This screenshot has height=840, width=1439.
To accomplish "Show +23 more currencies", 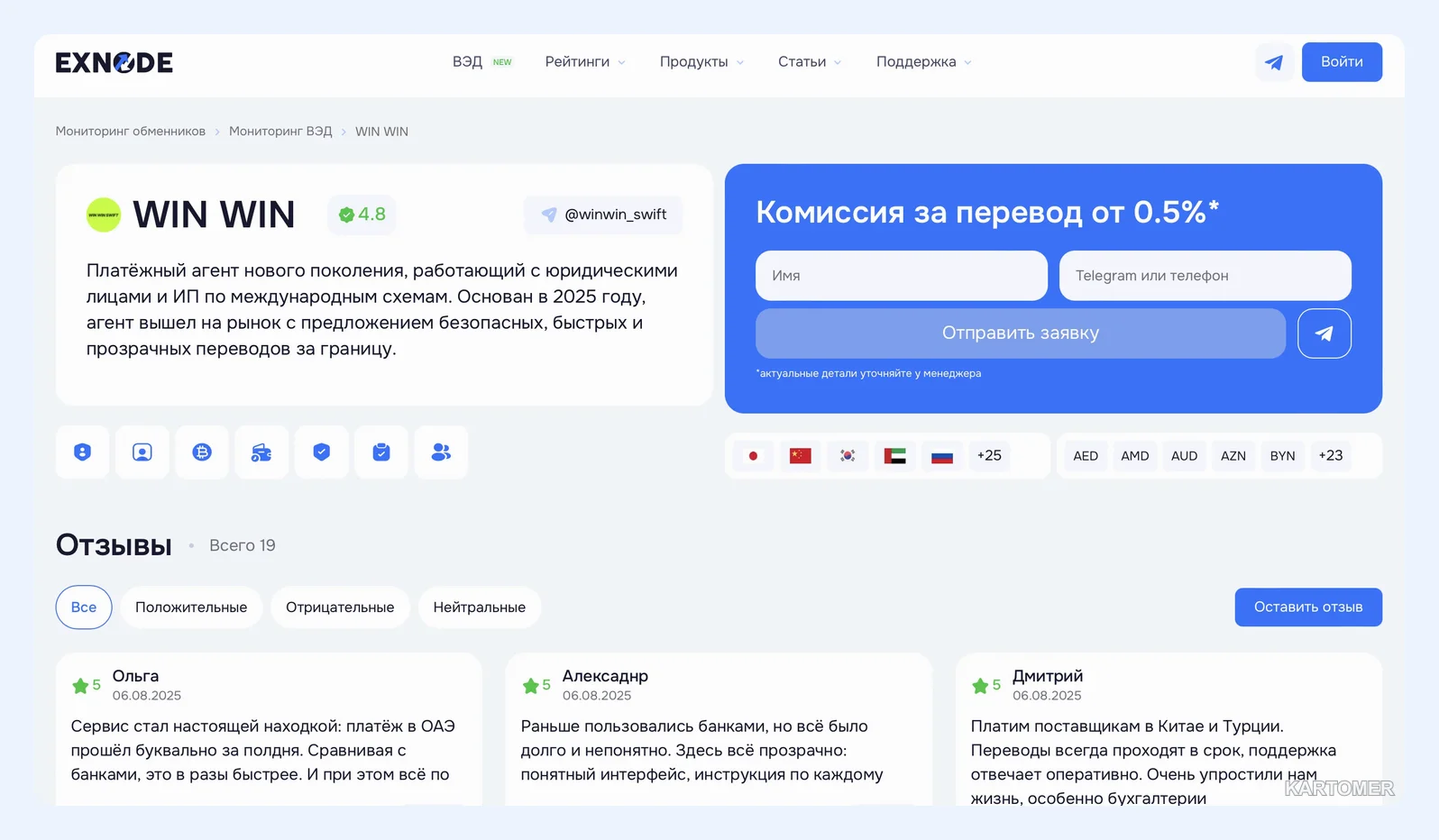I will [x=1331, y=456].
